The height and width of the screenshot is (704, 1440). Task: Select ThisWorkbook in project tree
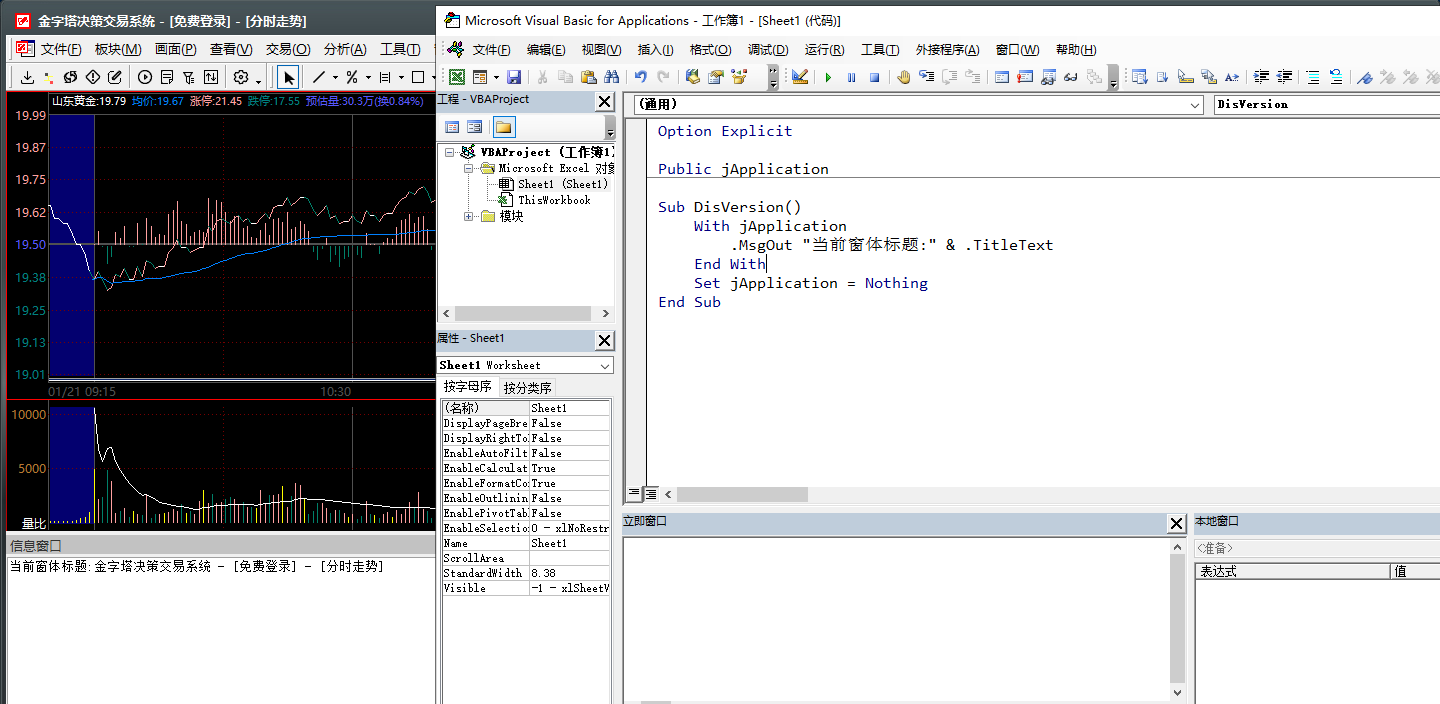coord(554,200)
